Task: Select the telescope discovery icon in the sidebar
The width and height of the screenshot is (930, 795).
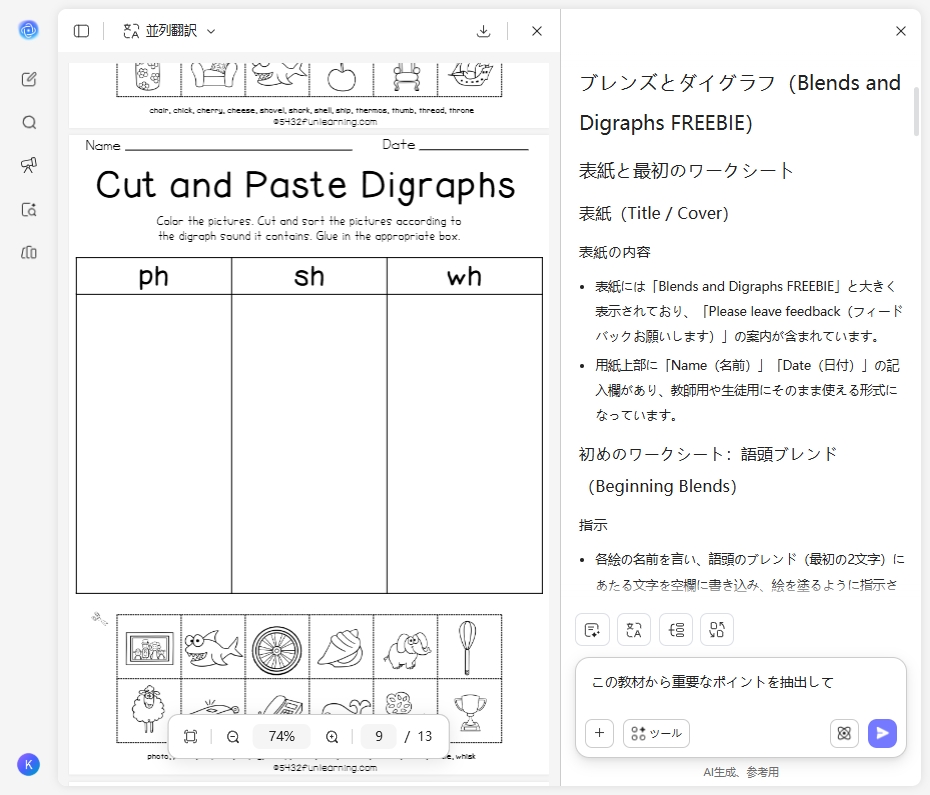Action: click(x=29, y=166)
